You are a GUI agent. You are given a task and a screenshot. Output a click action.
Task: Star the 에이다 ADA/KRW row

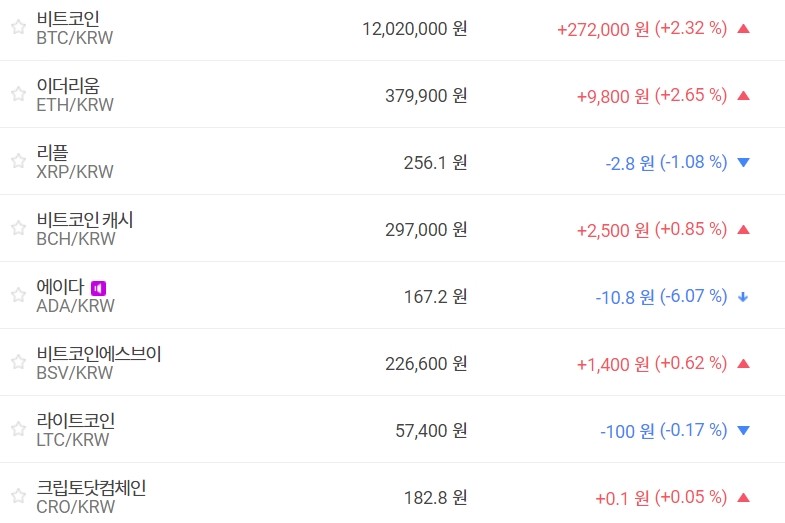tap(18, 295)
